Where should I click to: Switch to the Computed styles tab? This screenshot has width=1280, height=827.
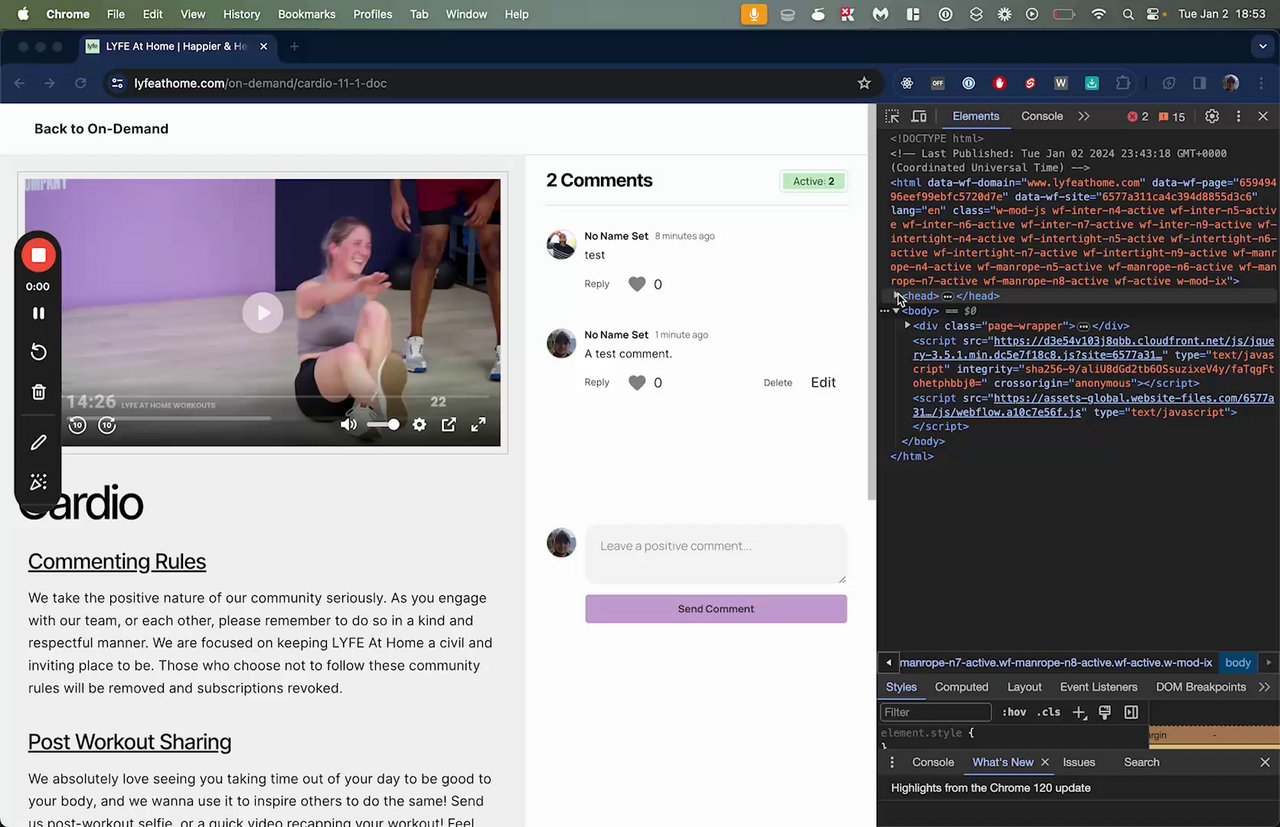tap(962, 687)
